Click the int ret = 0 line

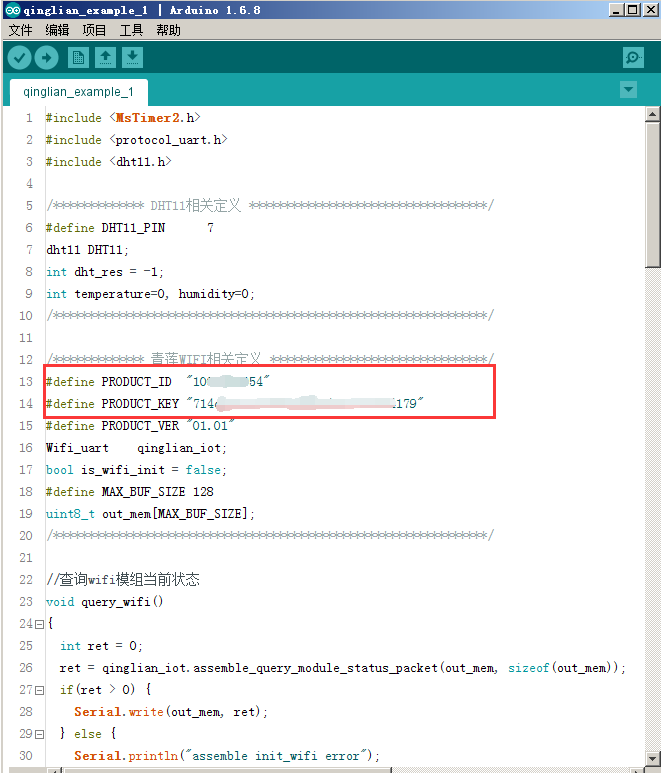(101, 646)
